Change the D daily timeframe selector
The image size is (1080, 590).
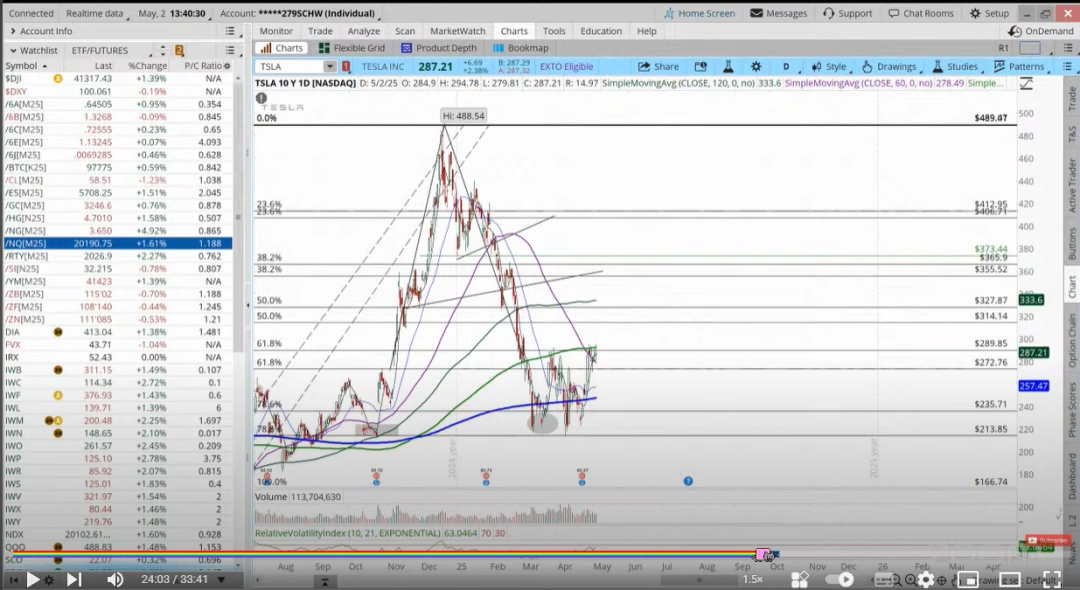(x=786, y=67)
